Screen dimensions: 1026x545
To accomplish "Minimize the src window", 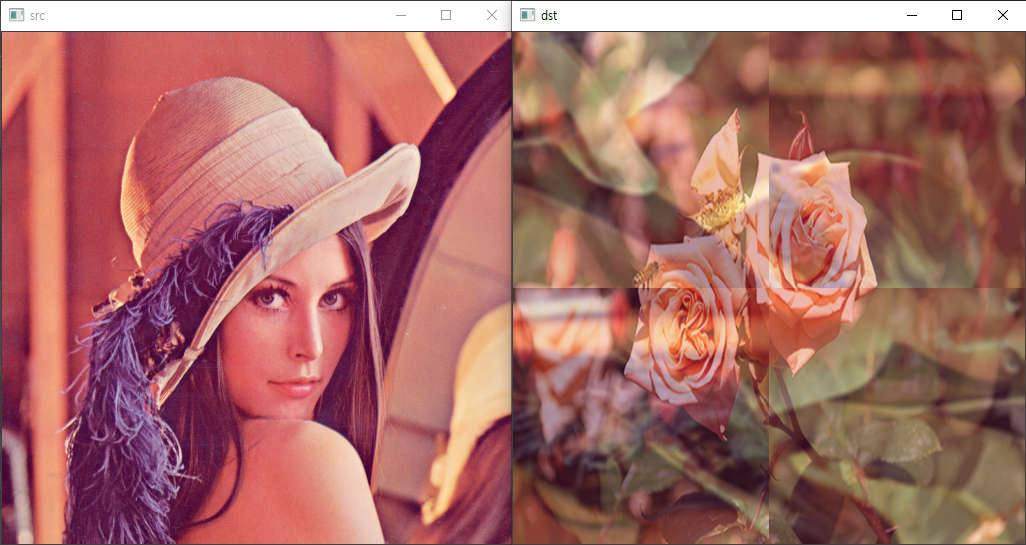I will pyautogui.click(x=401, y=15).
